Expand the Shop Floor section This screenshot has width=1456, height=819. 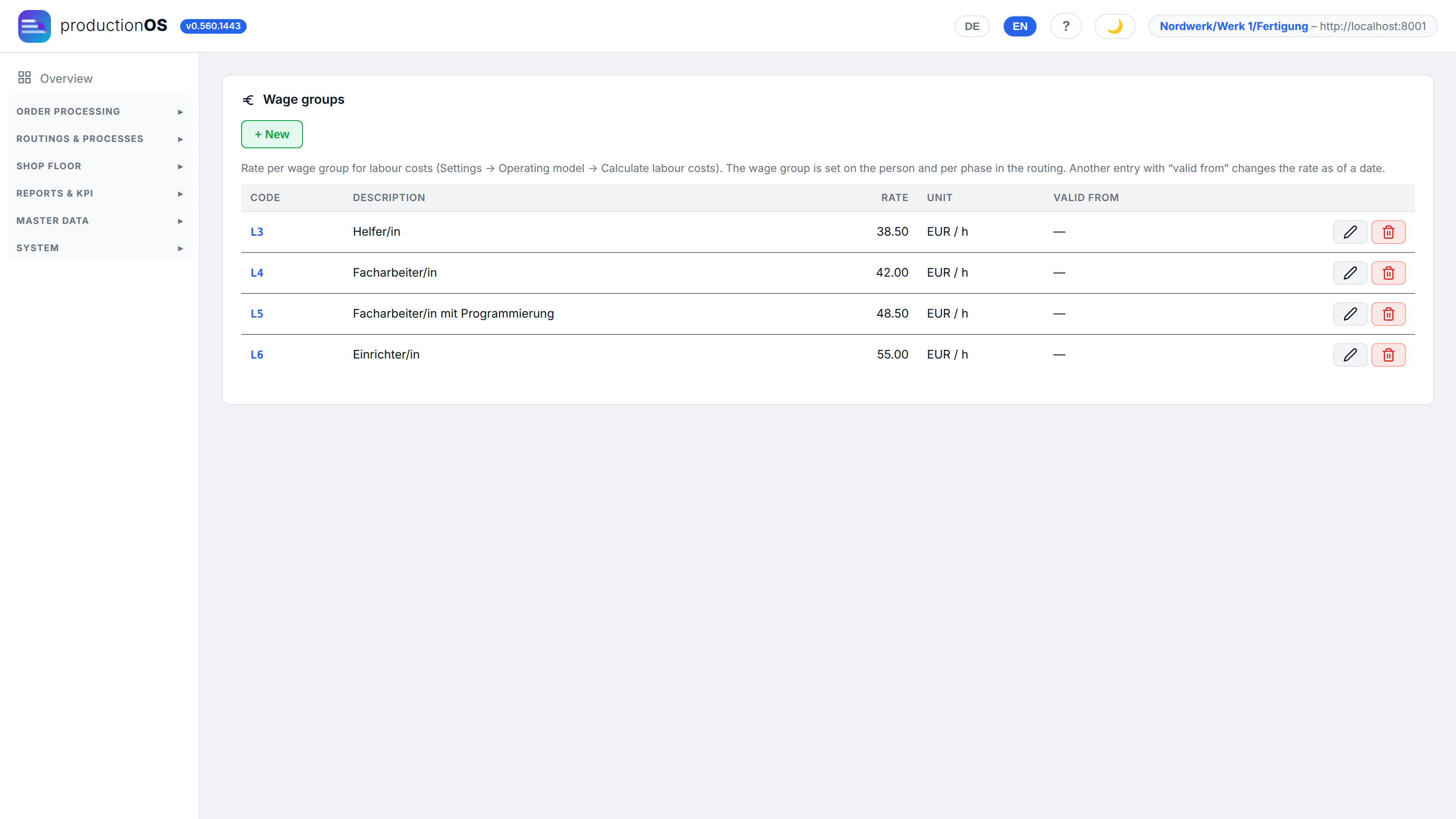[100, 166]
